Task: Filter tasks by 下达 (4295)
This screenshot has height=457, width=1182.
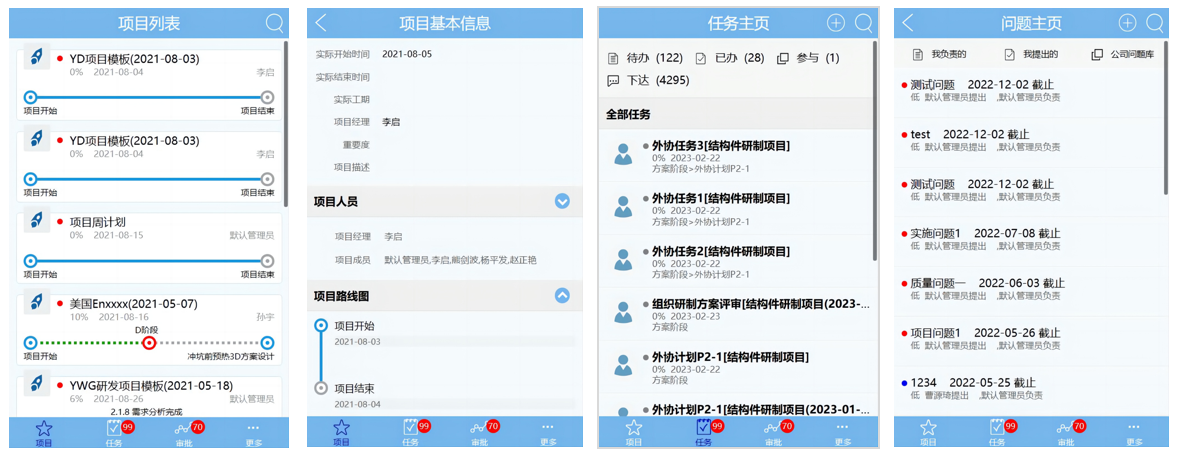Action: pos(648,81)
